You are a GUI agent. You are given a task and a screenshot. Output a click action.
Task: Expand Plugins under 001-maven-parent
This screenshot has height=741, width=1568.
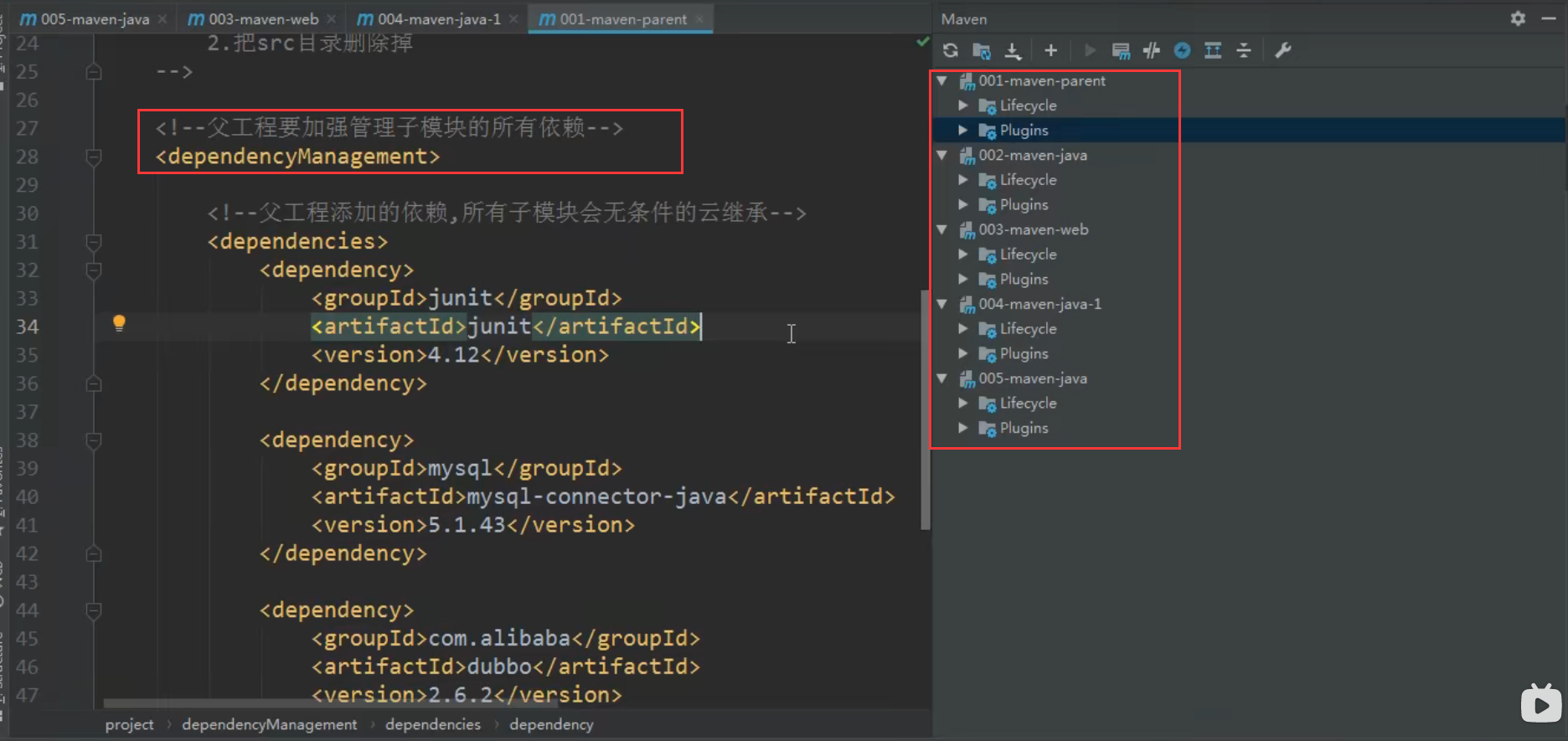click(x=963, y=131)
